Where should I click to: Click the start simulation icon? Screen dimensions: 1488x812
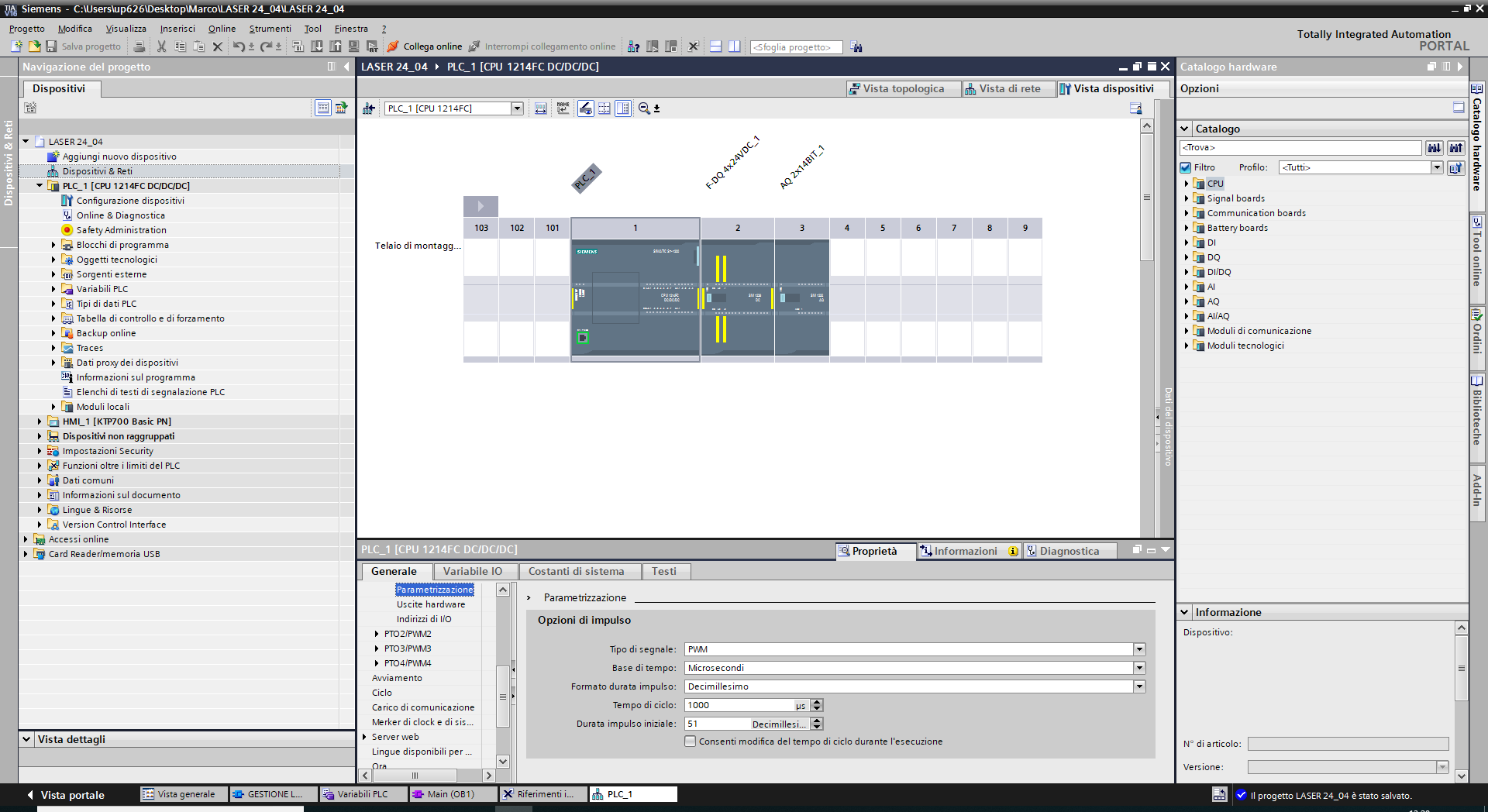(354, 46)
